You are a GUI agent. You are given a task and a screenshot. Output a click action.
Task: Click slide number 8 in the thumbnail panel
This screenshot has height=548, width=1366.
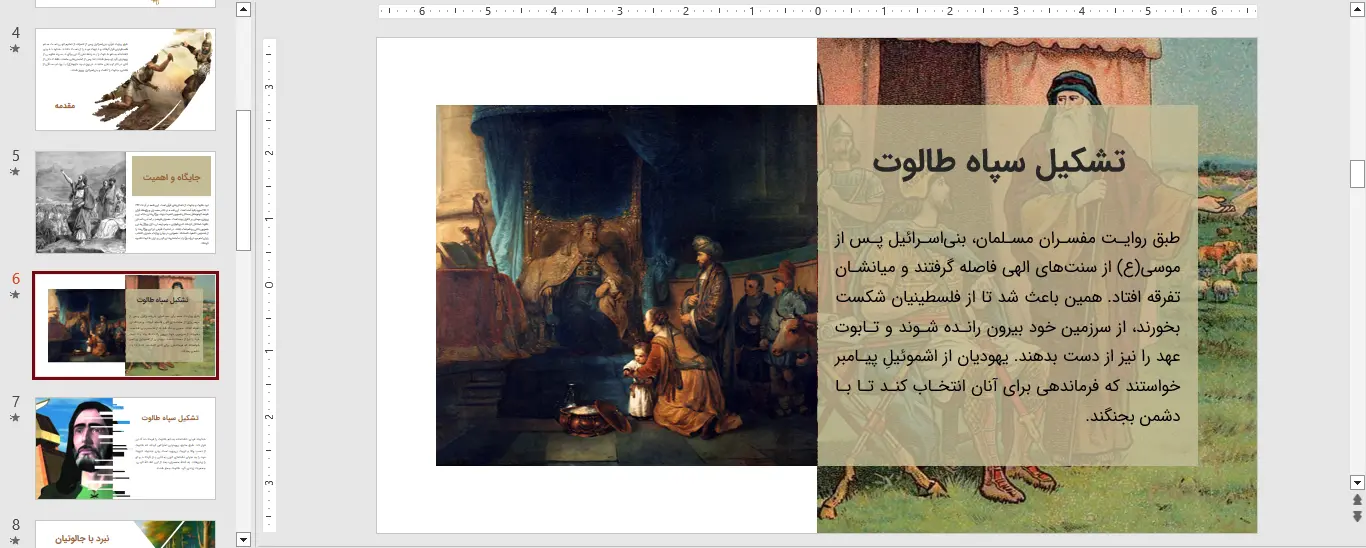point(15,525)
